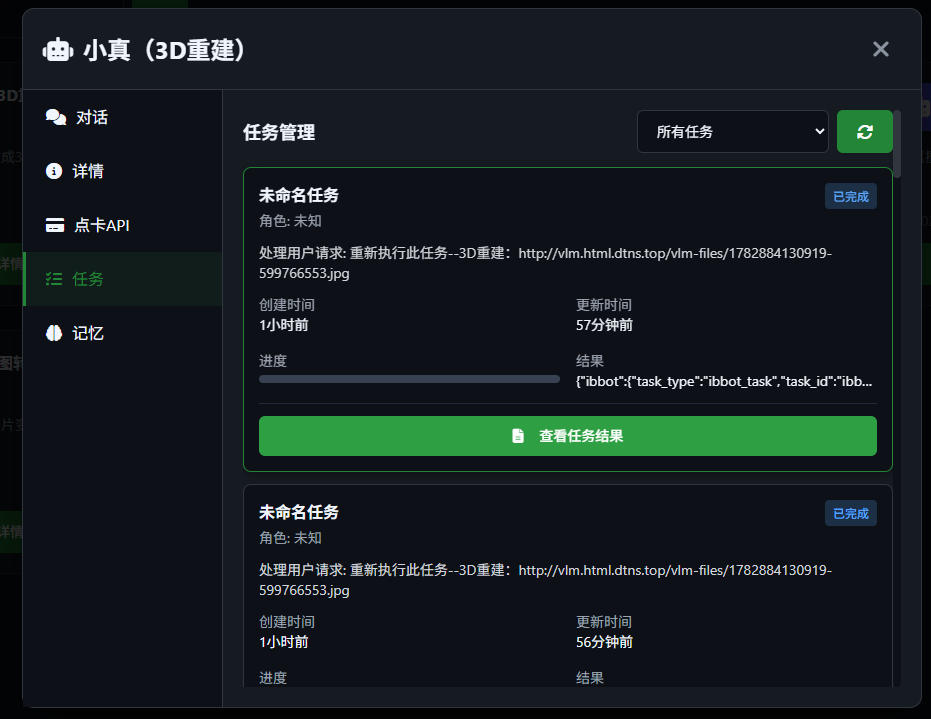The image size is (931, 719).
Task: Click the robot icon in the dialog header
Action: (58, 50)
